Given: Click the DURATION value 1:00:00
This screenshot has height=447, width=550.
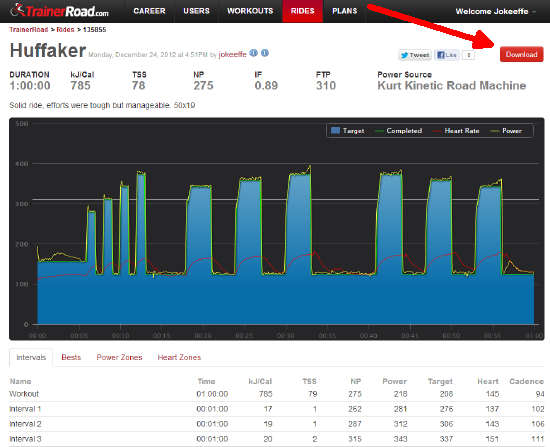Looking at the screenshot, I should pyautogui.click(x=30, y=86).
